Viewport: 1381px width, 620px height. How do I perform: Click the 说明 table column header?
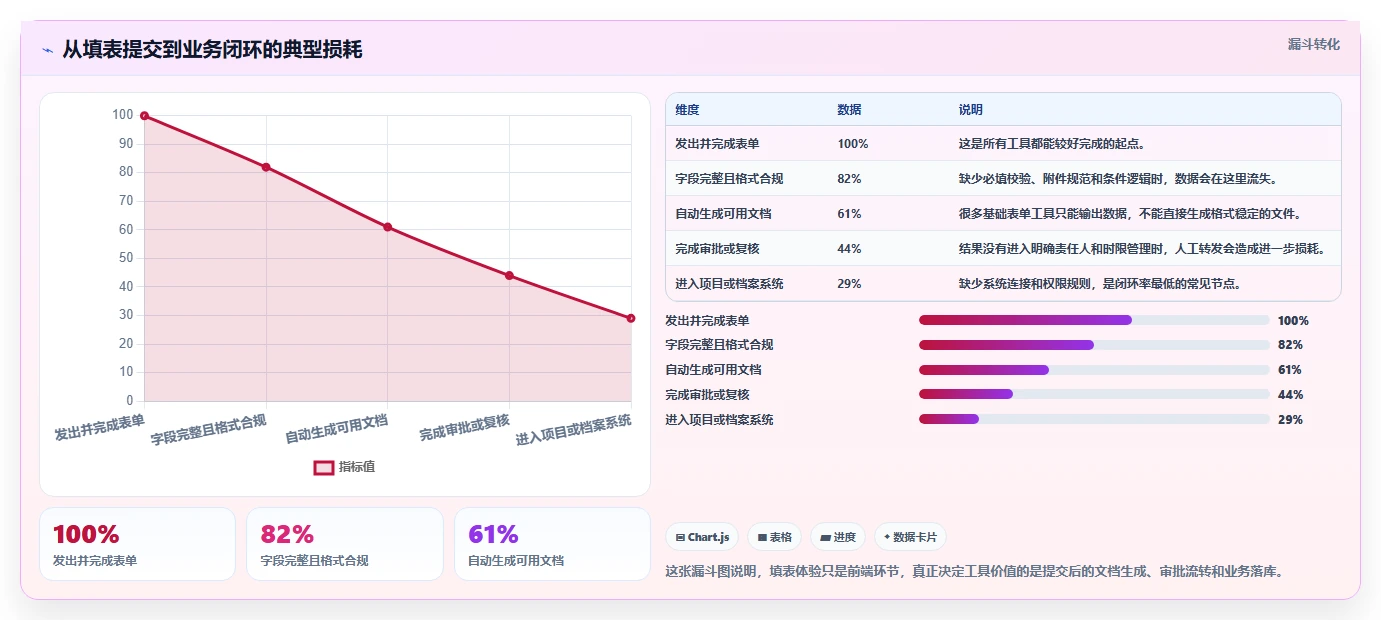pyautogui.click(x=970, y=110)
